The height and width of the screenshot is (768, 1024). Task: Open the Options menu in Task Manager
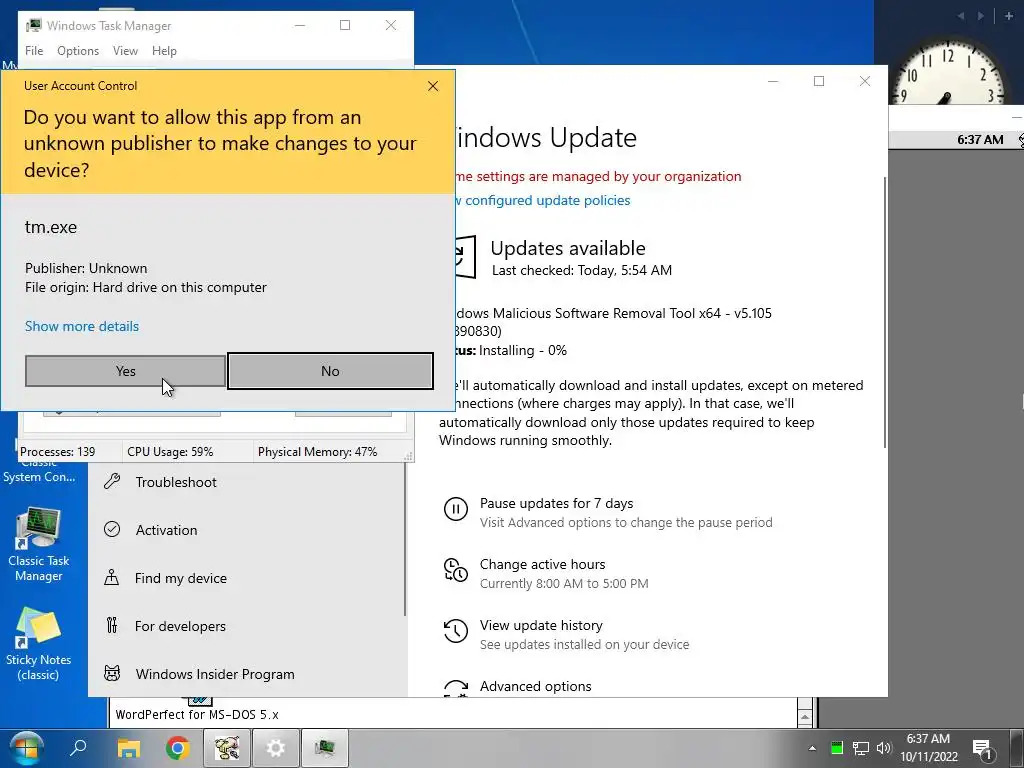78,51
